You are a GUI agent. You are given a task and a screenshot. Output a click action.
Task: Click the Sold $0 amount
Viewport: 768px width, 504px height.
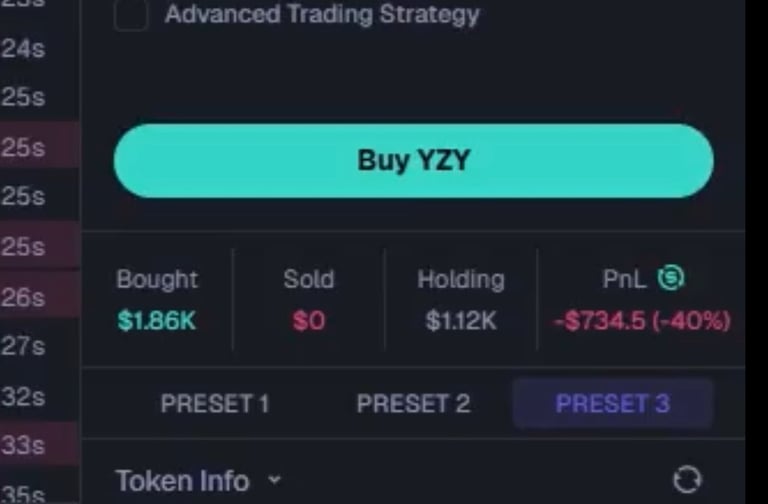308,321
